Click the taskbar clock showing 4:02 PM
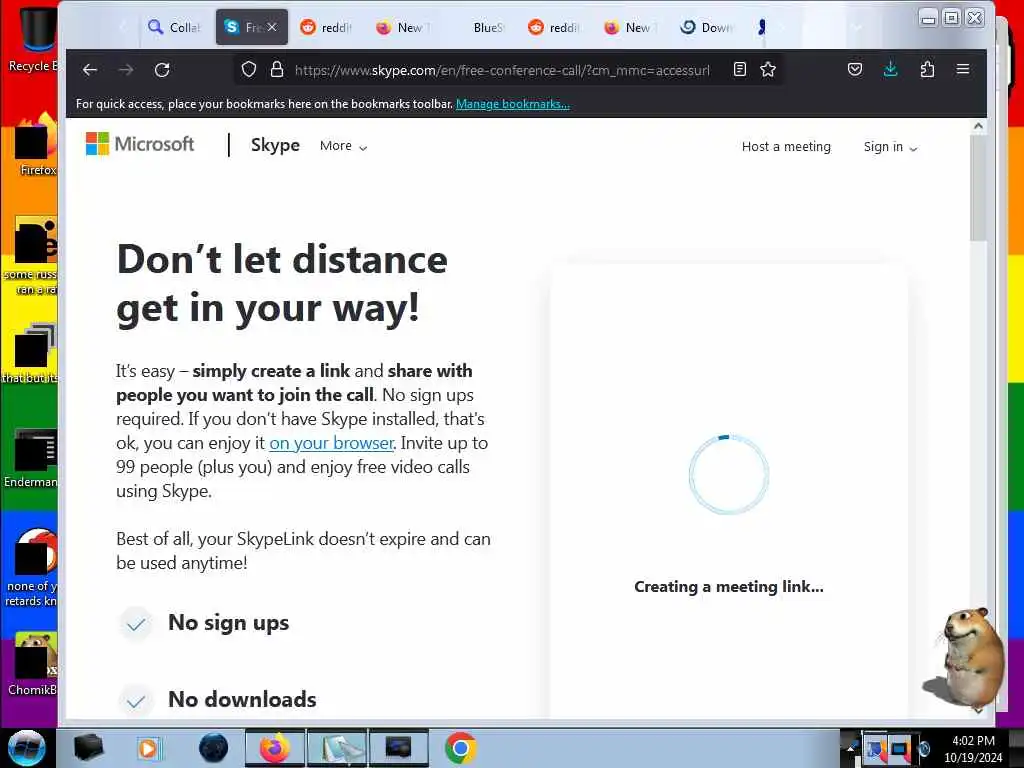This screenshot has height=768, width=1024. (973, 749)
